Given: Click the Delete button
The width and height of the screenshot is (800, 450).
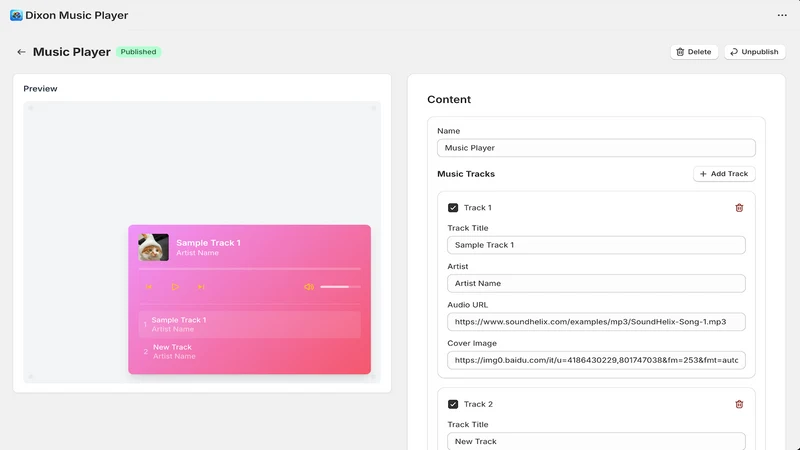Looking at the screenshot, I should (694, 52).
